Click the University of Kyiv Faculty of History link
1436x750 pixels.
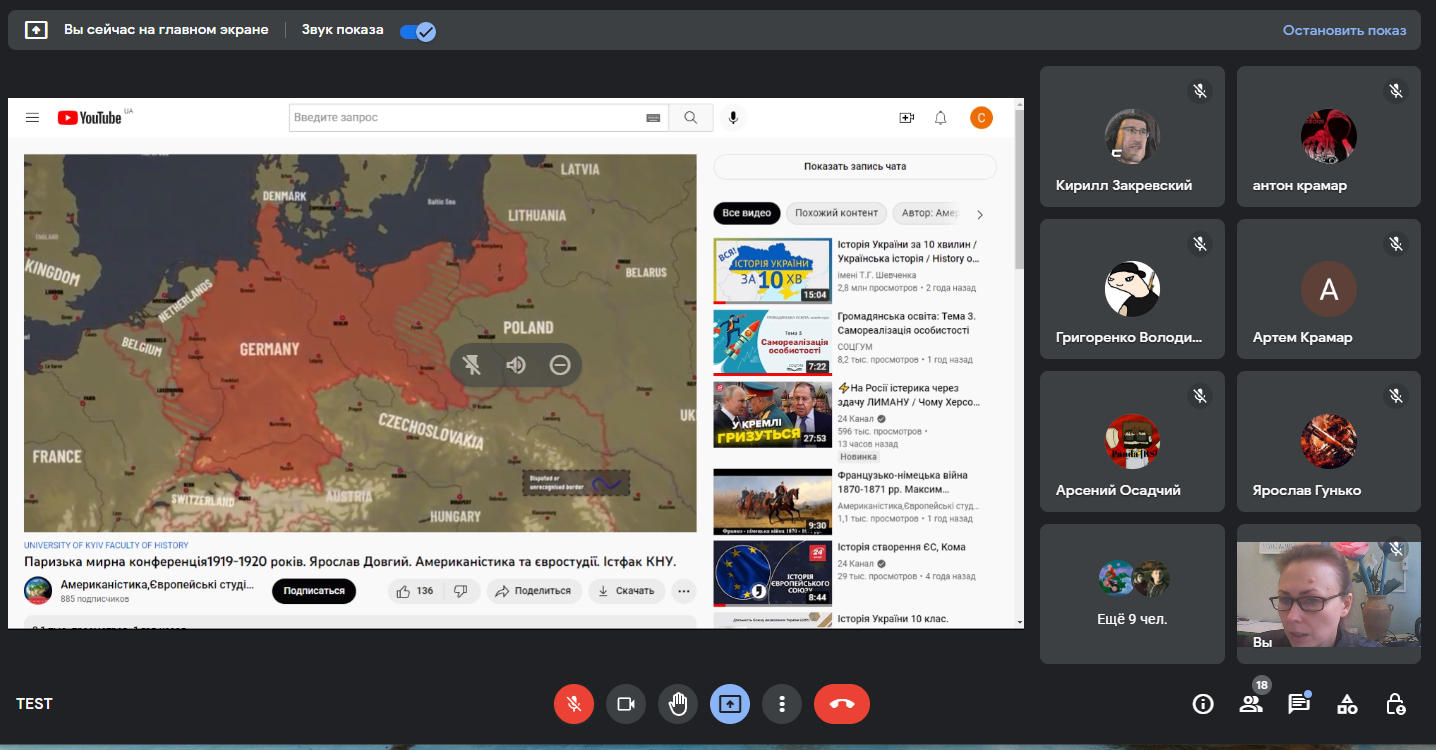point(106,546)
